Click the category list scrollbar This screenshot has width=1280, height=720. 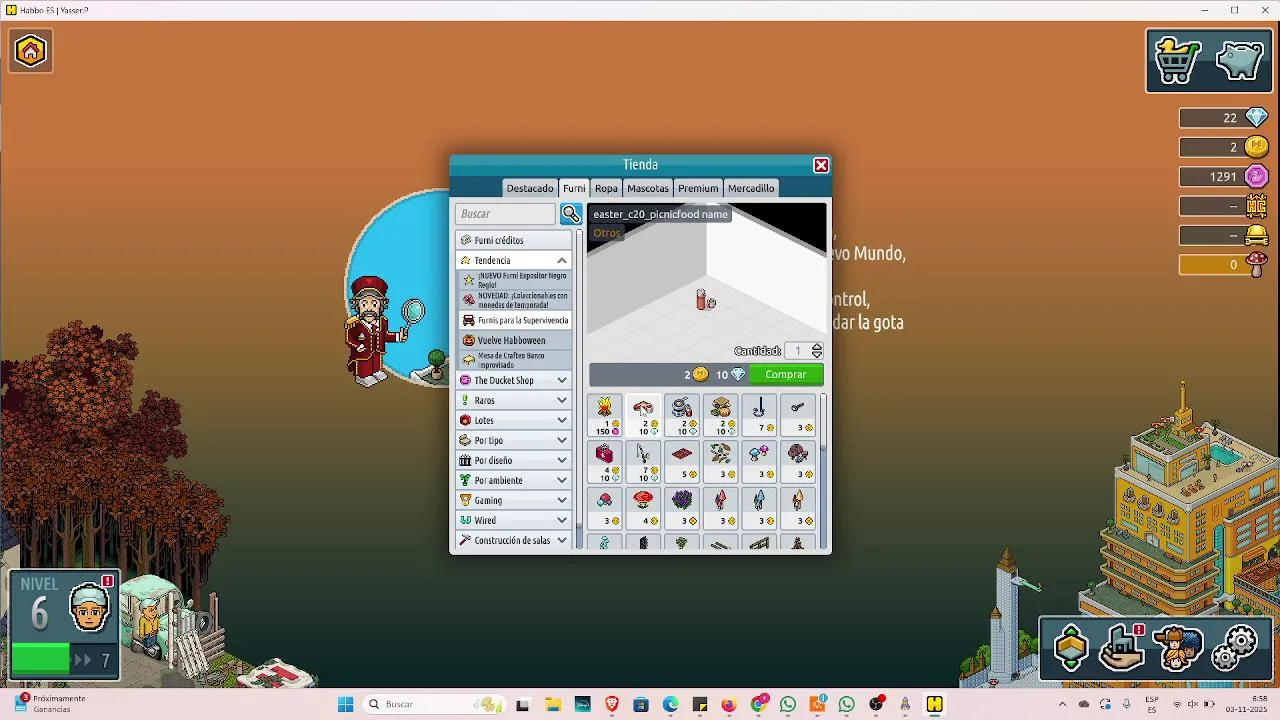pos(578,390)
